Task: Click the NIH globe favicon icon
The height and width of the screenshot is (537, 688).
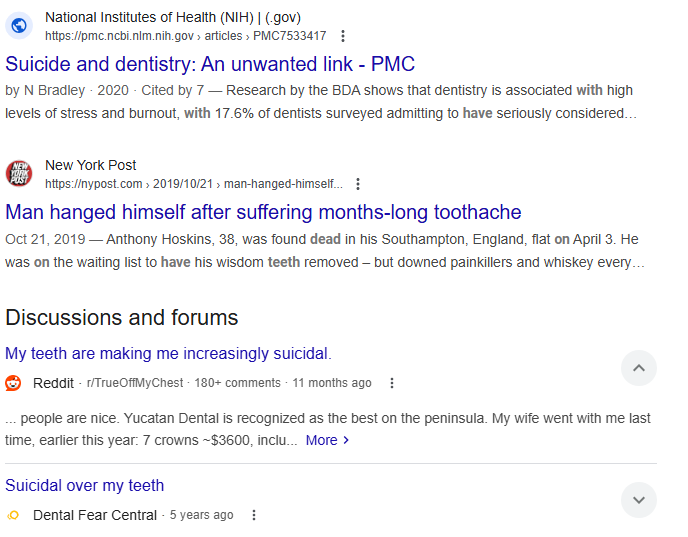Action: (19, 26)
